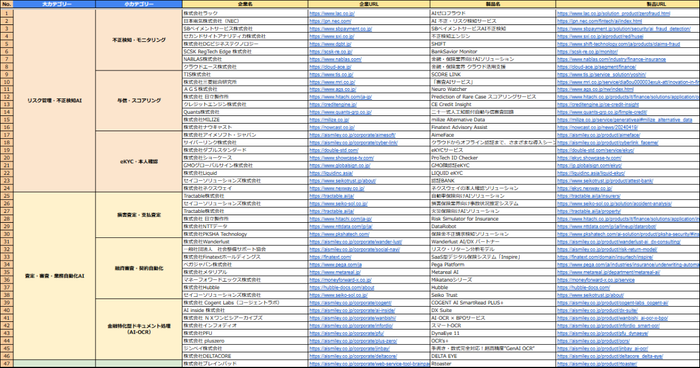
Task: Click the No. column header
Action: (7, 4)
